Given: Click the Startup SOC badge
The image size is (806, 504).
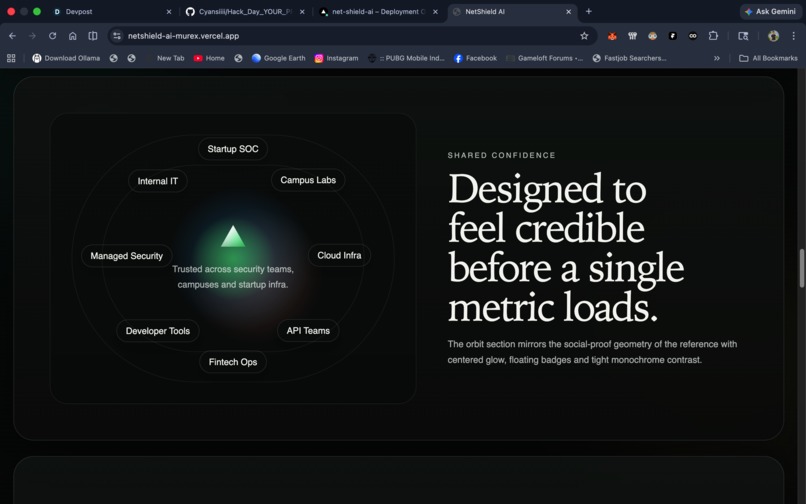Looking at the screenshot, I should pos(233,149).
